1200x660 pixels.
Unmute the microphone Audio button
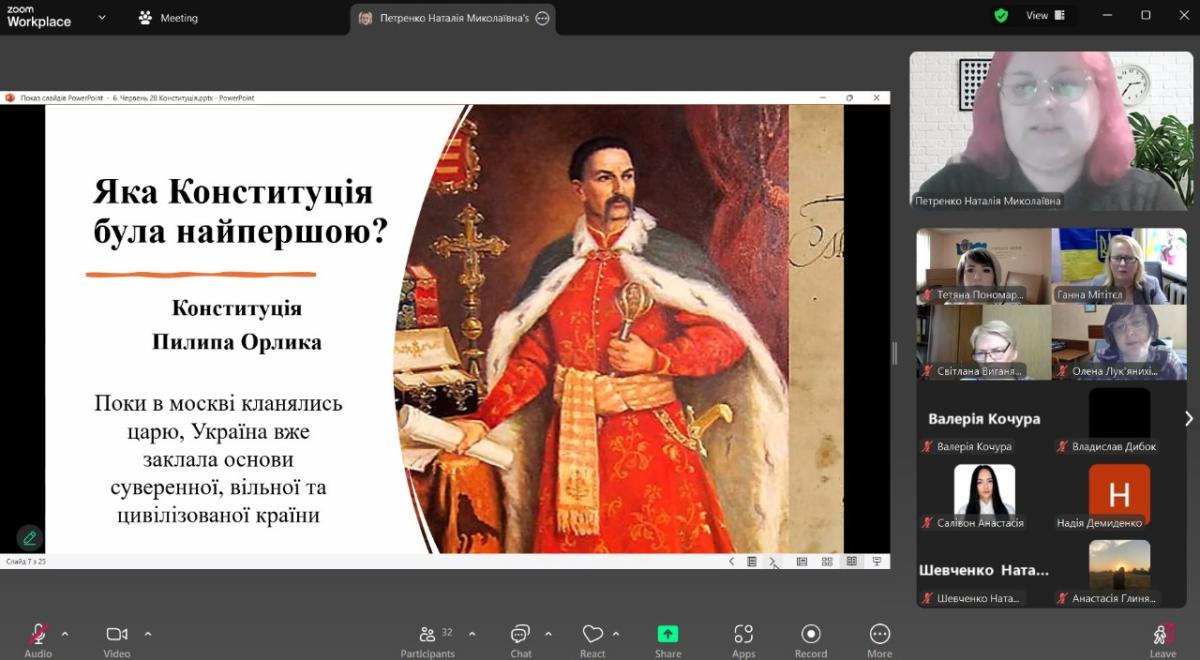click(38, 635)
